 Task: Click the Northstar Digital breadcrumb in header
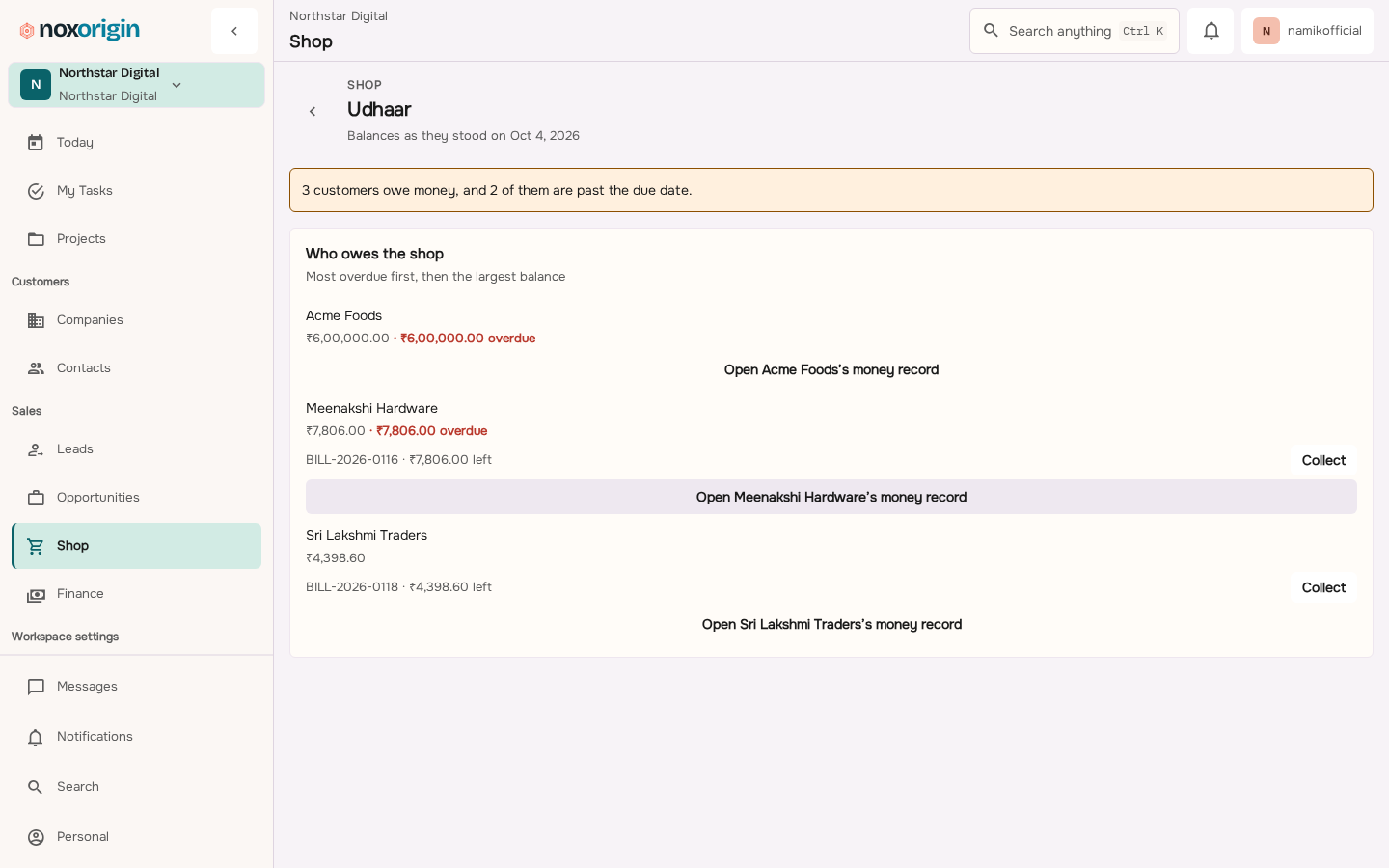tap(339, 16)
